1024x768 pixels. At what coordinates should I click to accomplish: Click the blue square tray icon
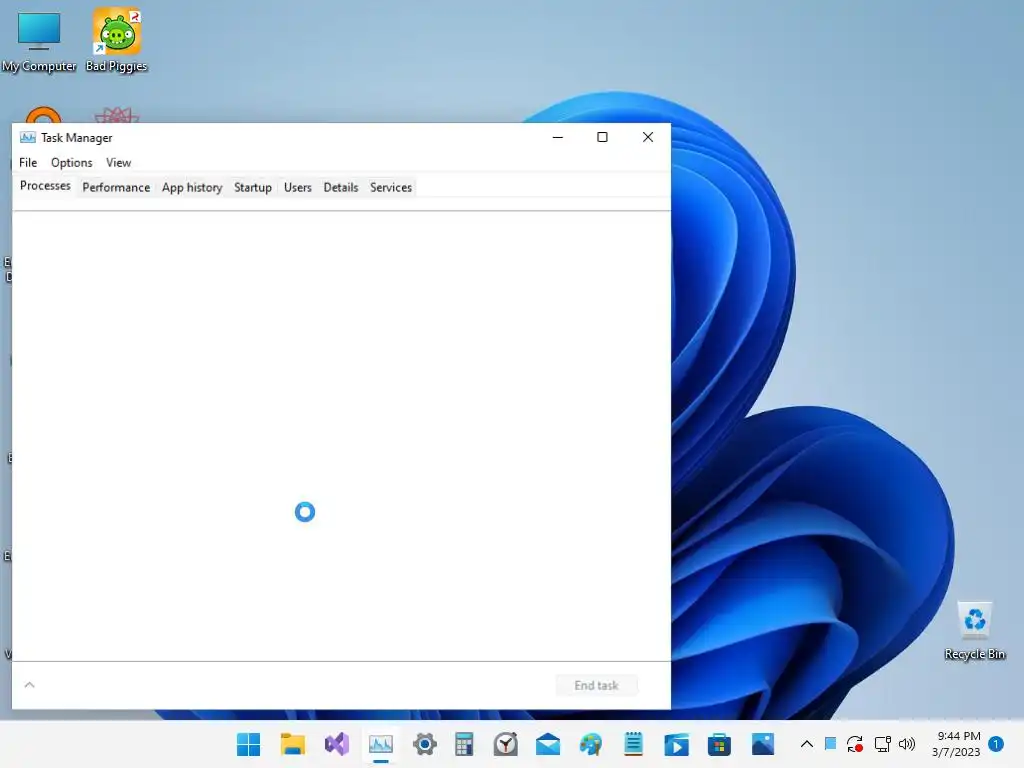pos(831,743)
